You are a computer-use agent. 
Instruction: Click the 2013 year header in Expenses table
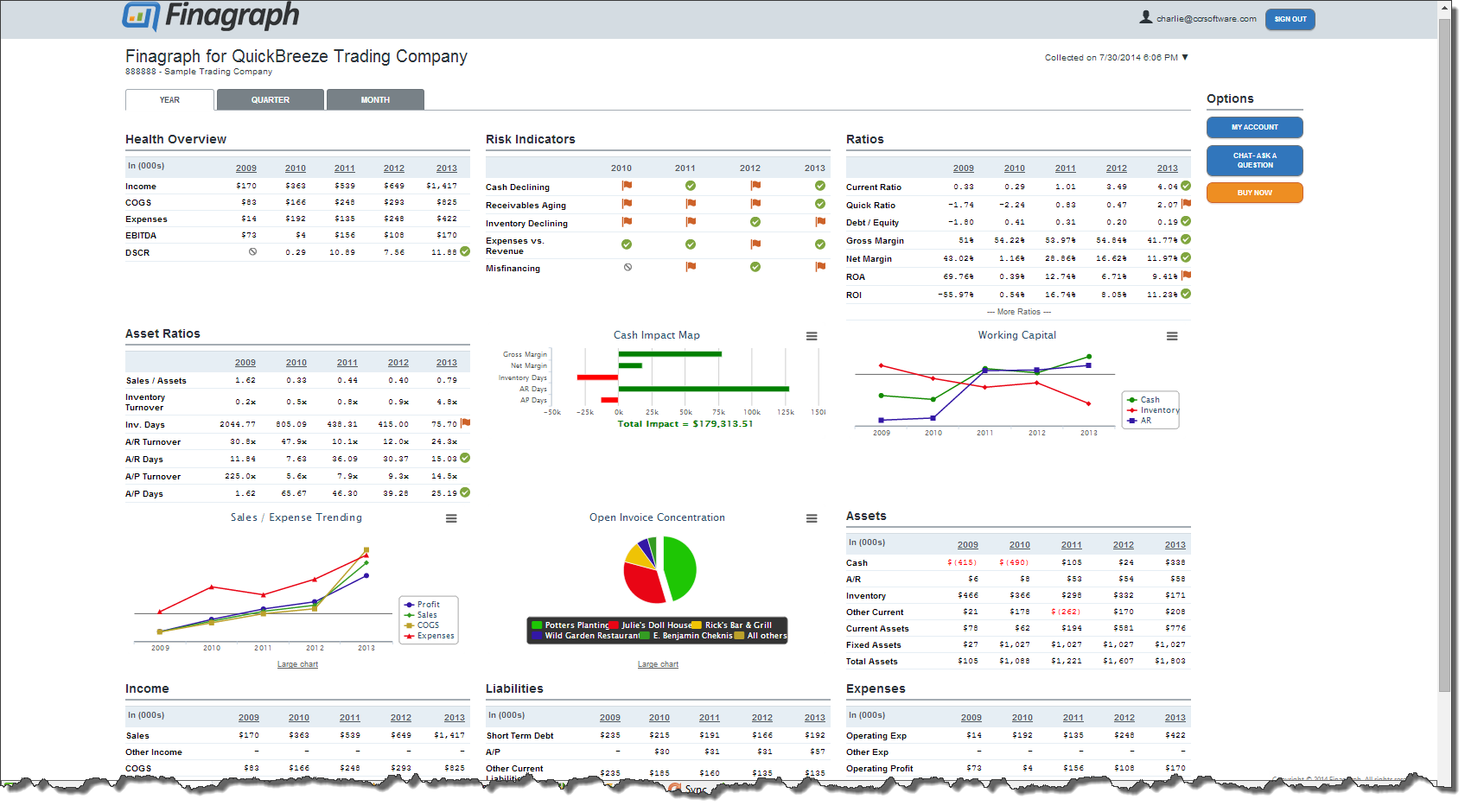[x=1175, y=718]
